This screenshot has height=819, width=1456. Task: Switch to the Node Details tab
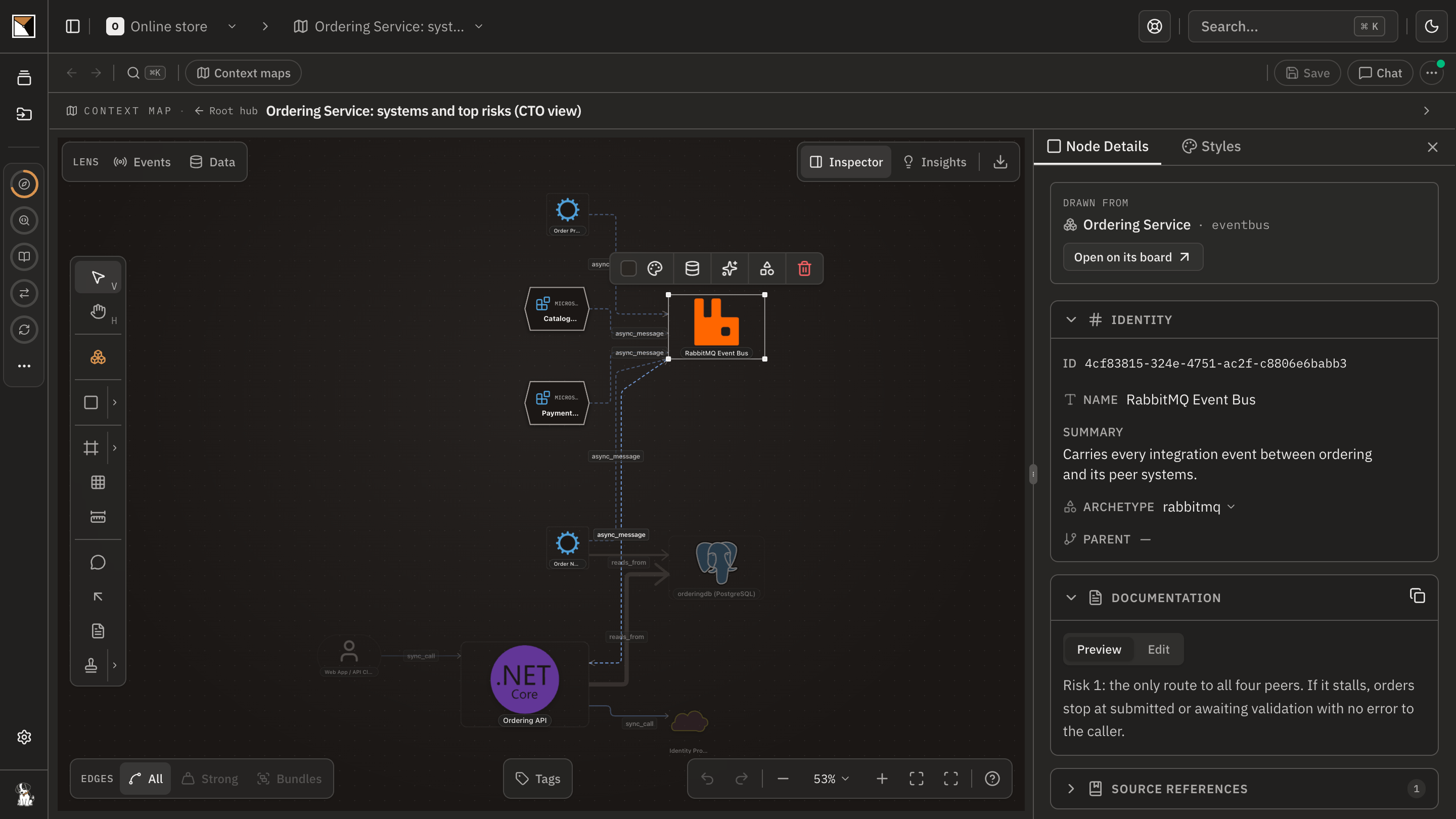click(x=1098, y=147)
